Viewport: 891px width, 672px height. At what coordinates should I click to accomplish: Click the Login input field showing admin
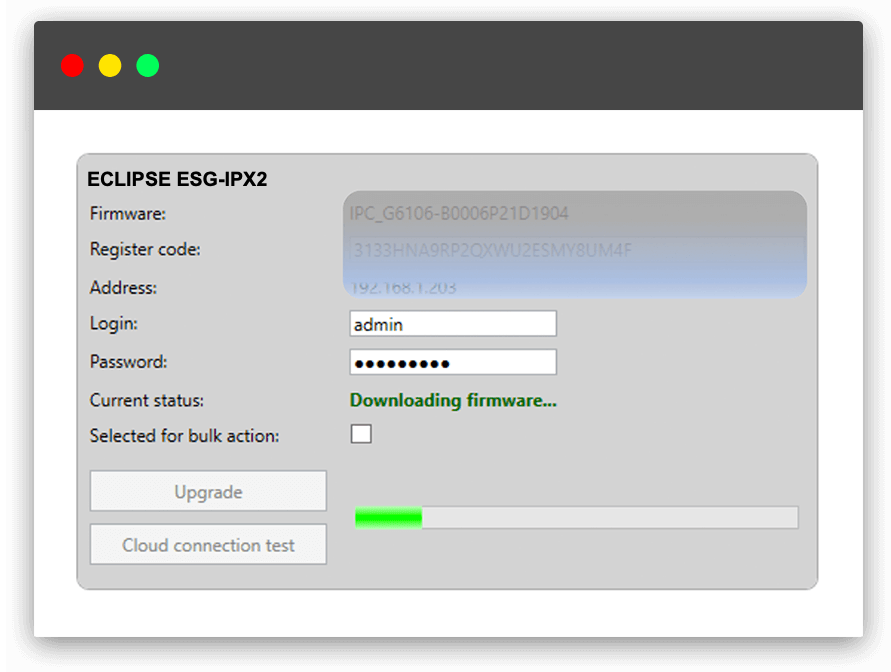[452, 323]
